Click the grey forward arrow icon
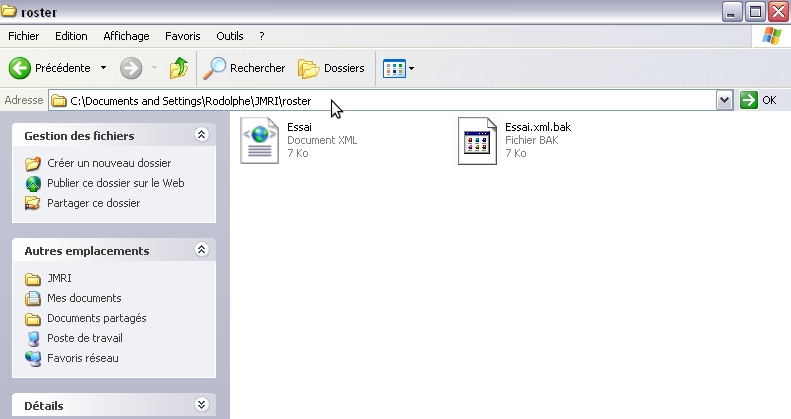This screenshot has height=419, width=791. [131, 68]
